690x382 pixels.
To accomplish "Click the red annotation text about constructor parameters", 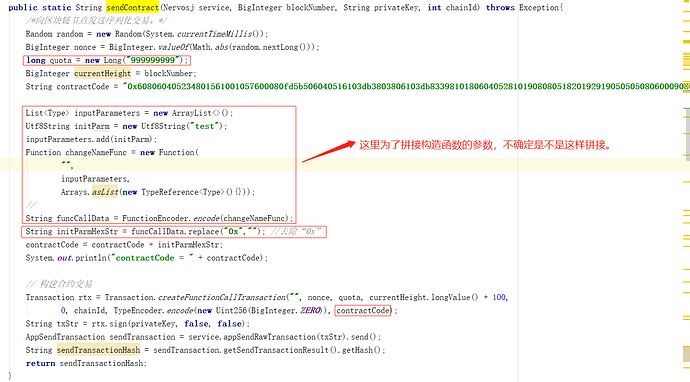I will (x=485, y=145).
